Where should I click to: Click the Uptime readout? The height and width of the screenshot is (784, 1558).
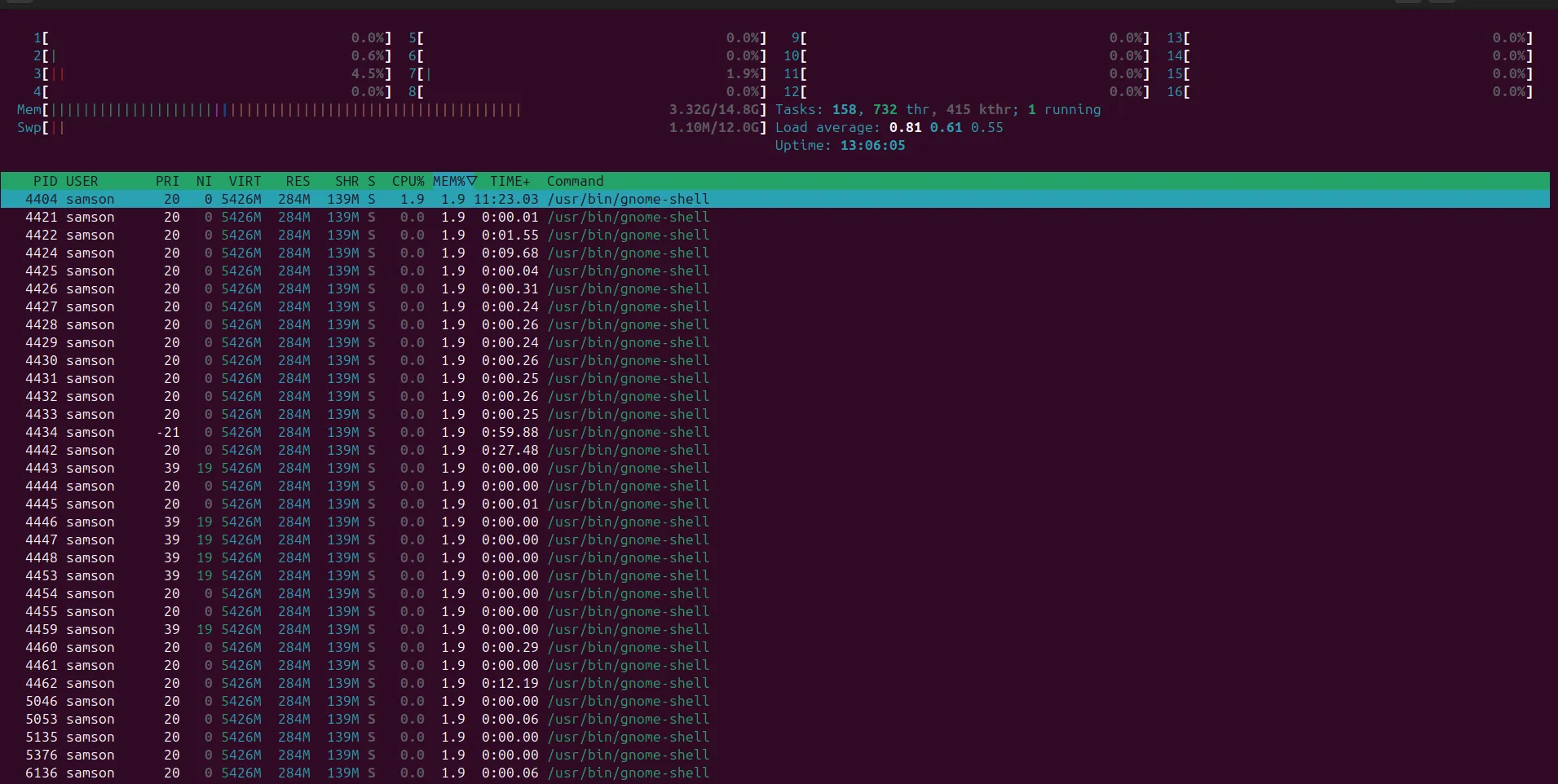(x=840, y=145)
